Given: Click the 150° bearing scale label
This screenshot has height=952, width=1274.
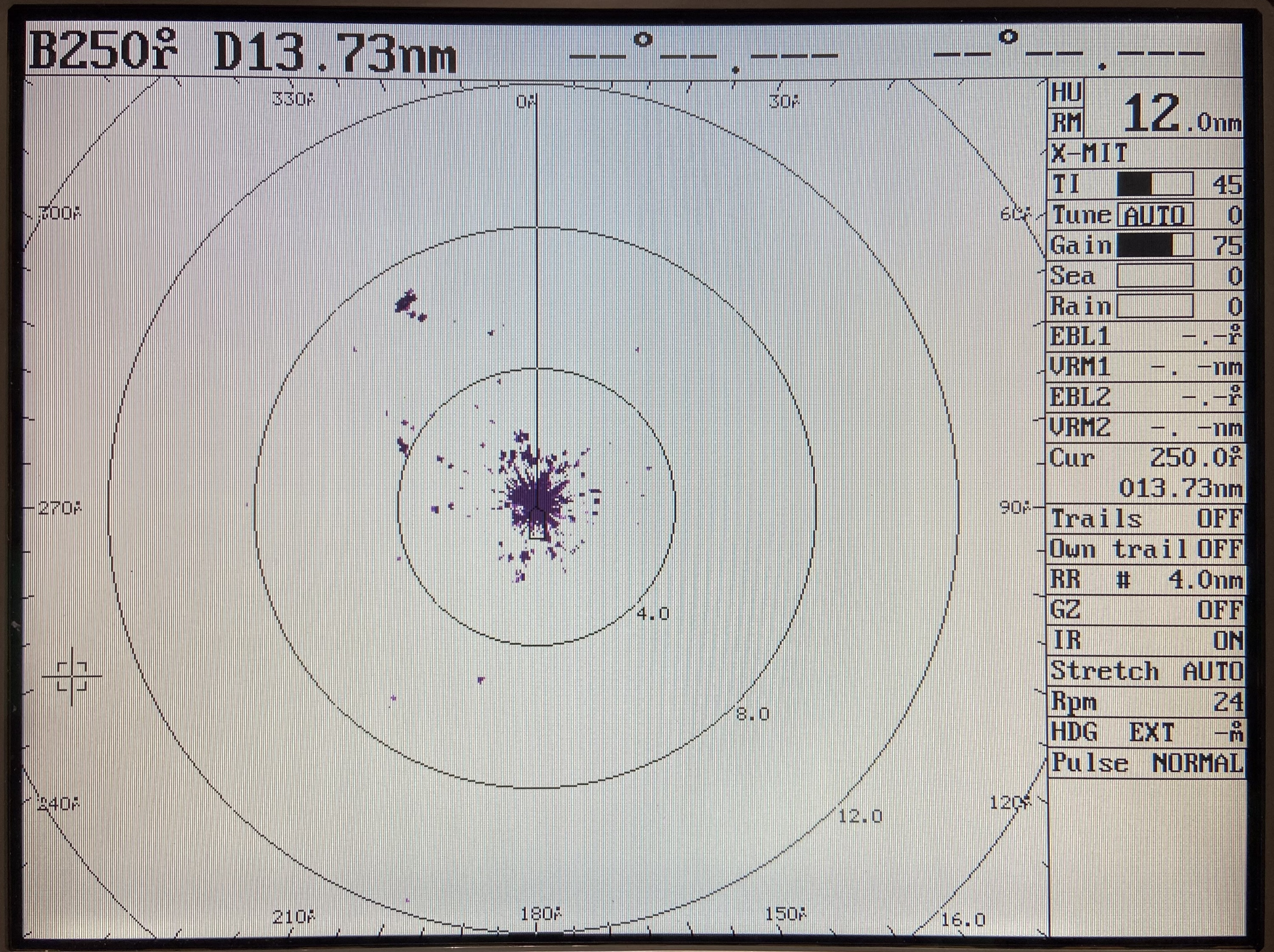Looking at the screenshot, I should 786,913.
